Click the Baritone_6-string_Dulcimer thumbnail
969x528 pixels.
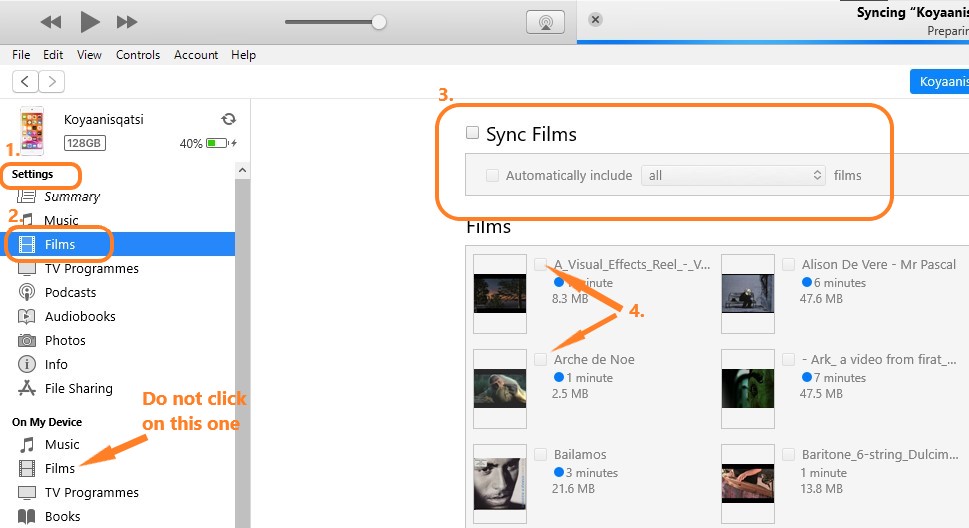748,484
